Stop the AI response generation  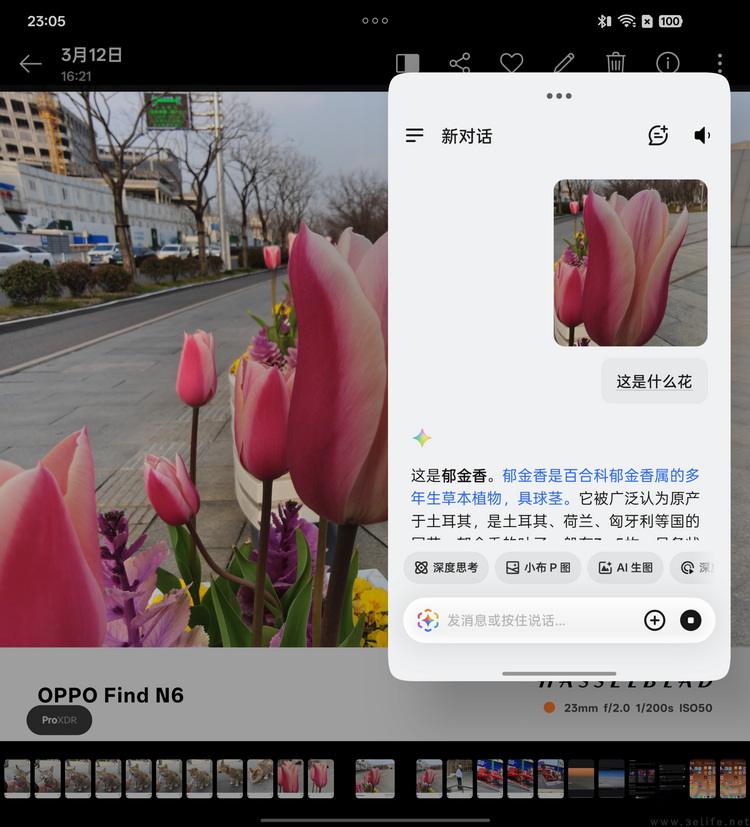coord(691,621)
